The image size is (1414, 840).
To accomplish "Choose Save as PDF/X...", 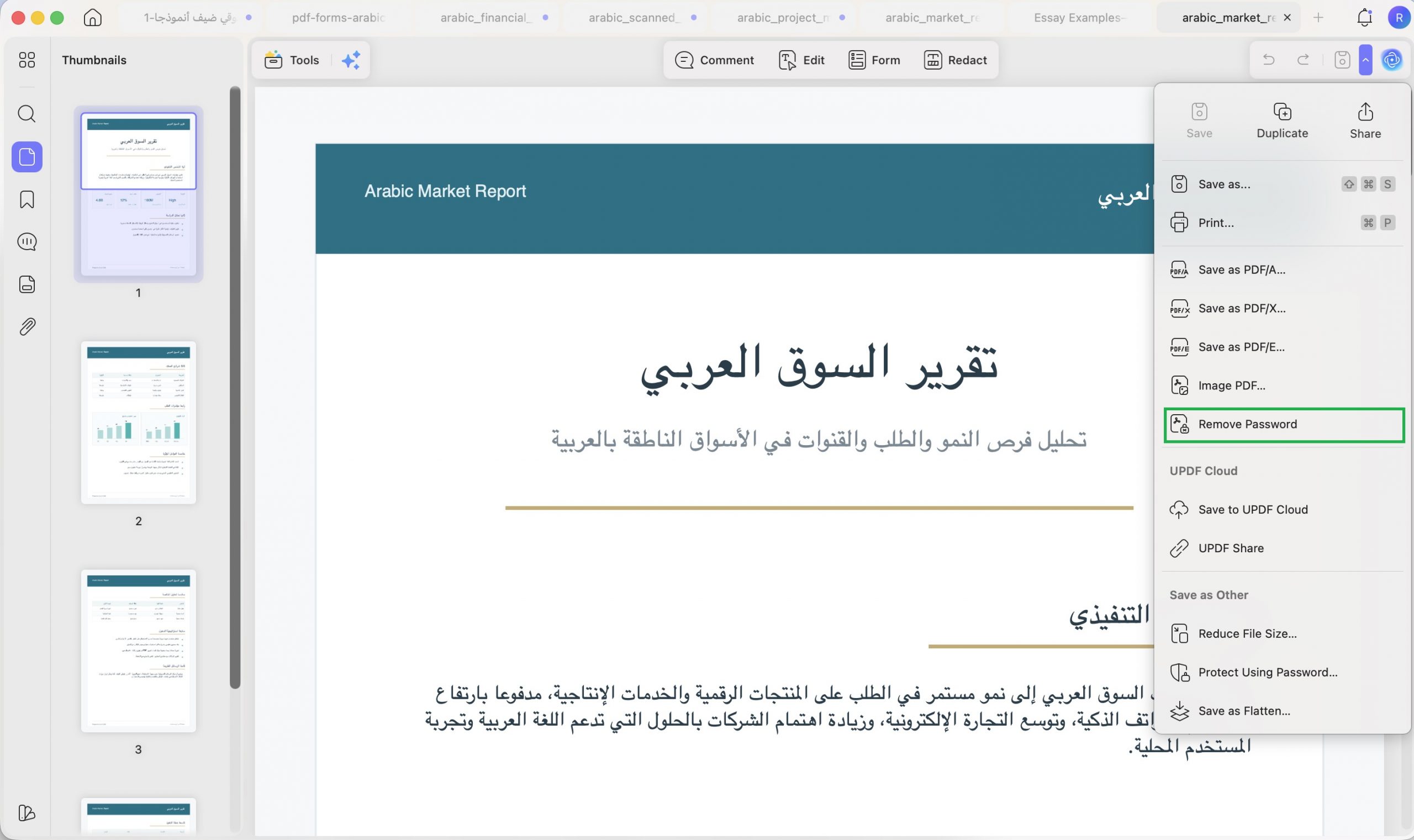I will (1282, 308).
